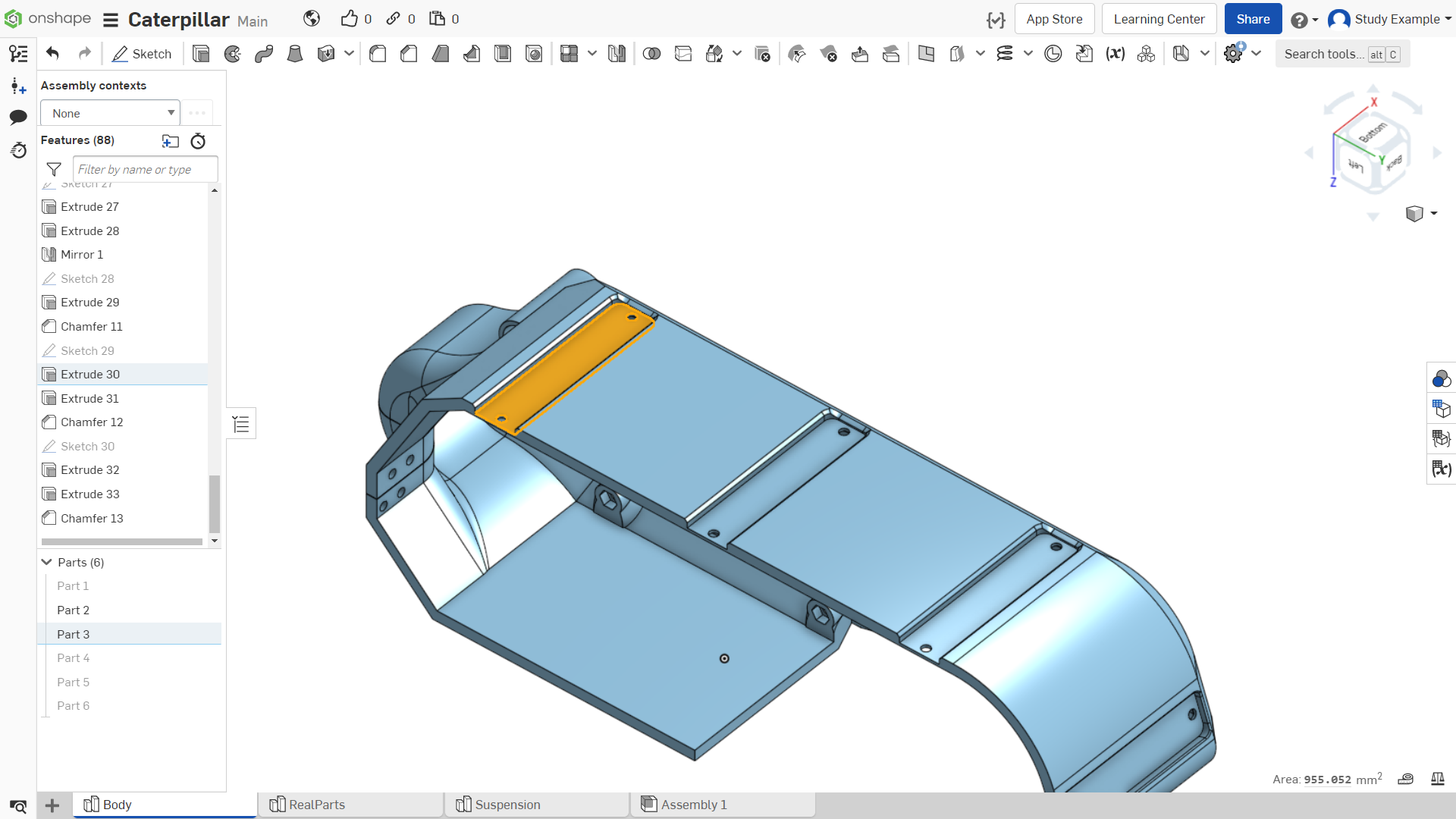The width and height of the screenshot is (1456, 819).
Task: Click the Share button
Action: [1253, 19]
